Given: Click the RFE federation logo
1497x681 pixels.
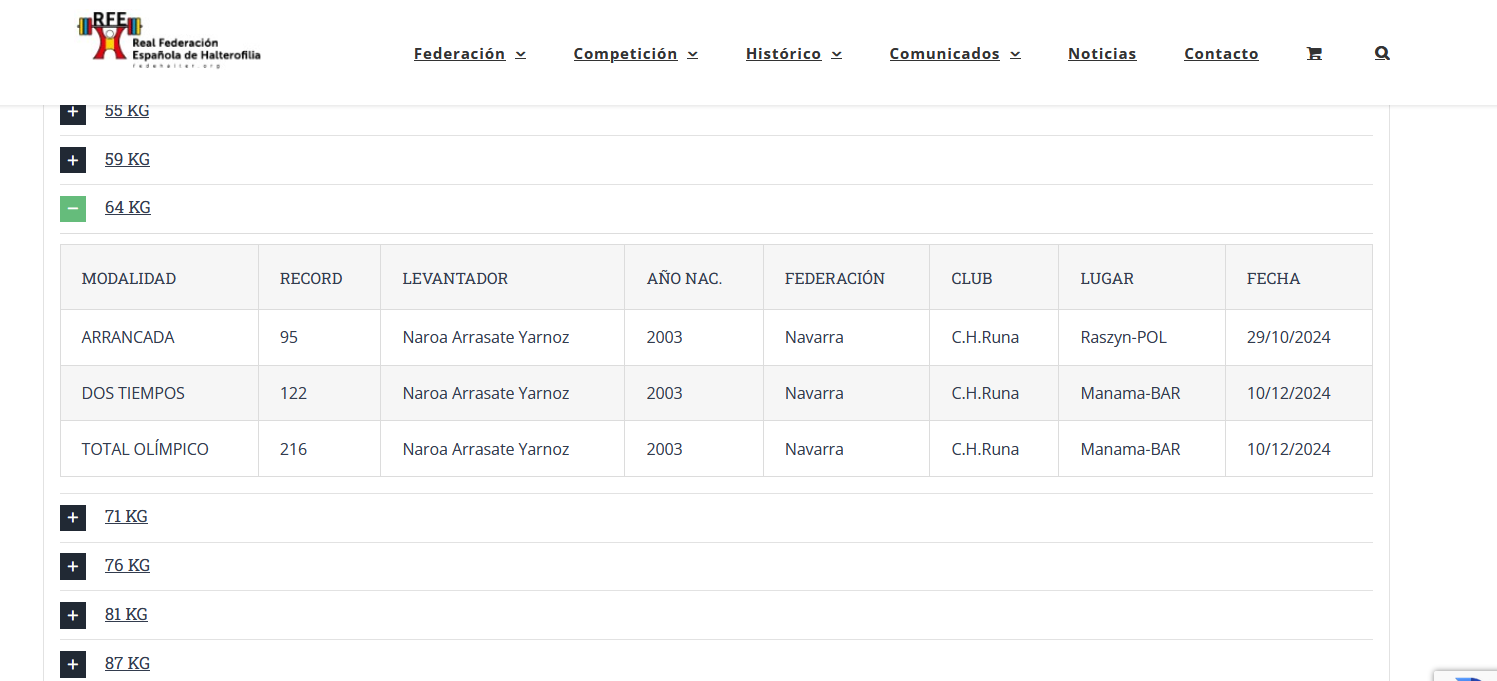Looking at the screenshot, I should (x=169, y=42).
